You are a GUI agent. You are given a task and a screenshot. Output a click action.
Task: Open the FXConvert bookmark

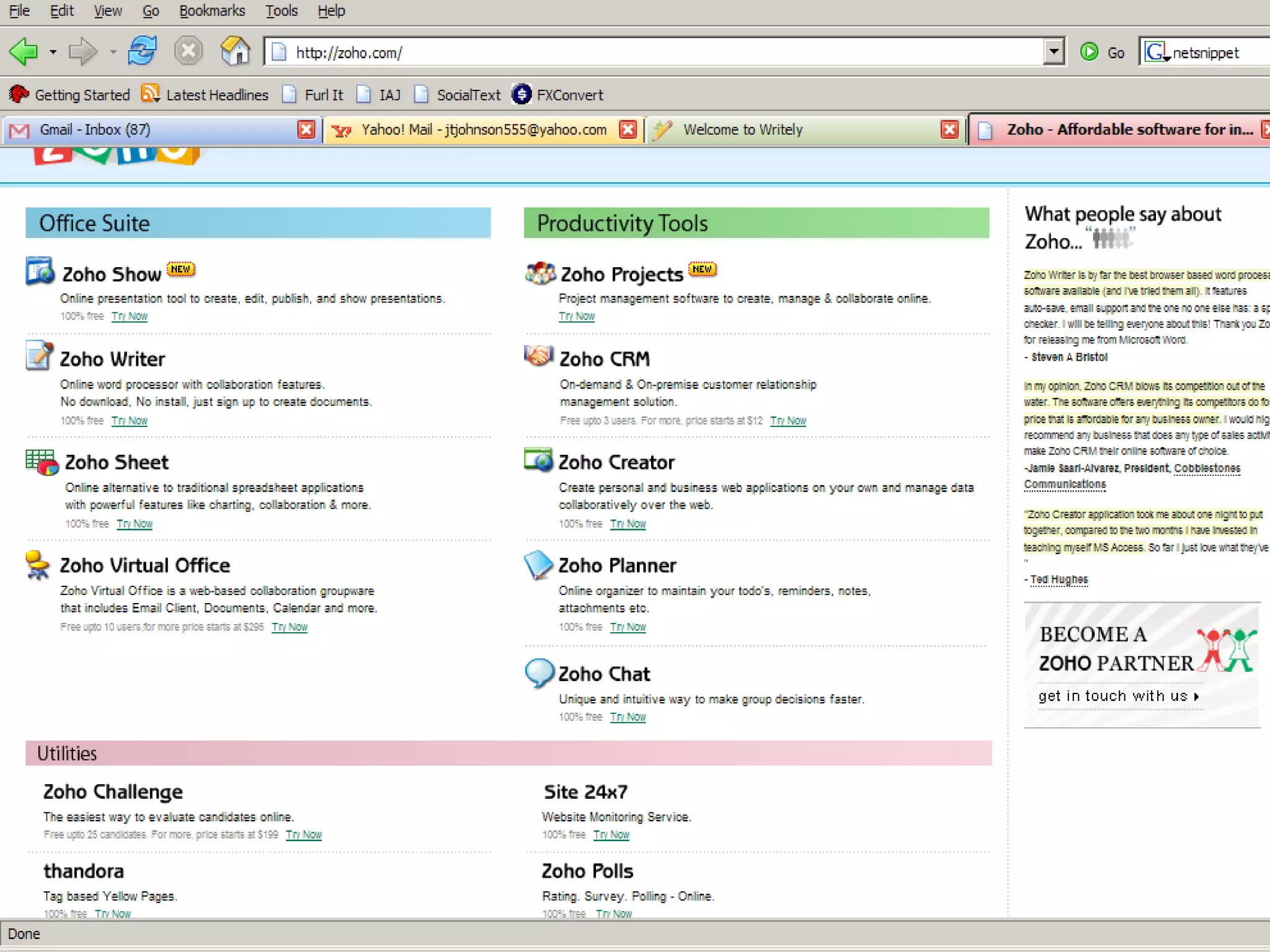click(557, 95)
